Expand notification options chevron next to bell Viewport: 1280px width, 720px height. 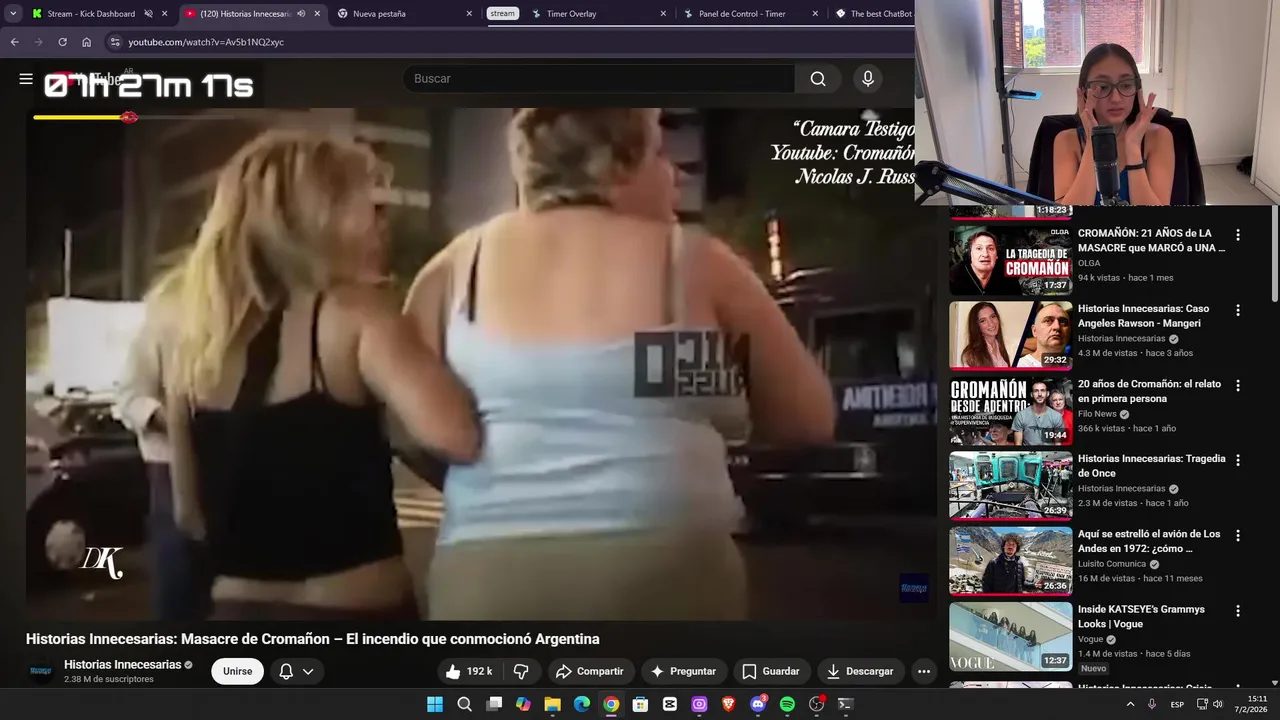(x=308, y=671)
